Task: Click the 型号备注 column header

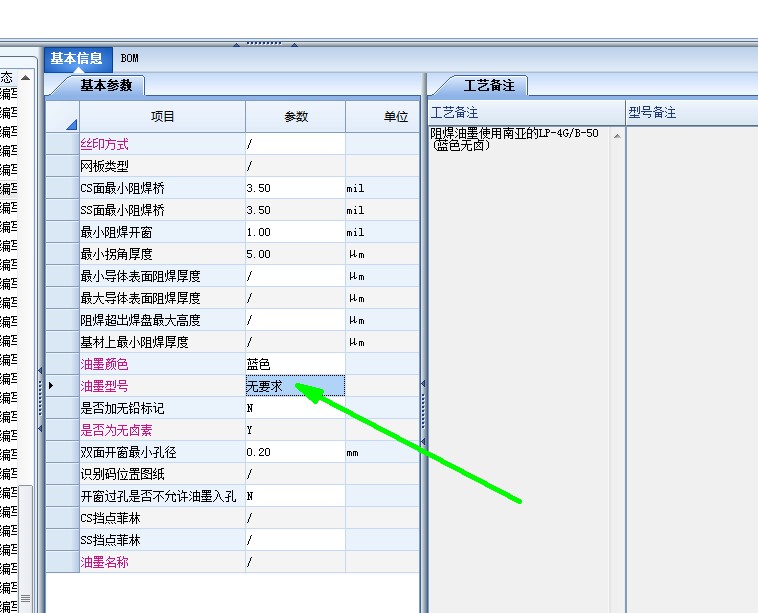Action: click(692, 113)
